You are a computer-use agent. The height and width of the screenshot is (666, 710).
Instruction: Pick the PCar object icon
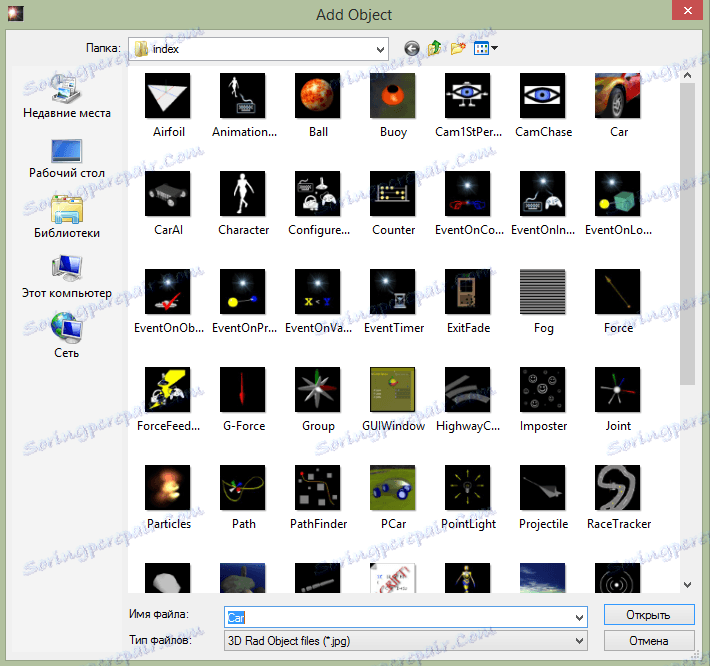point(393,488)
